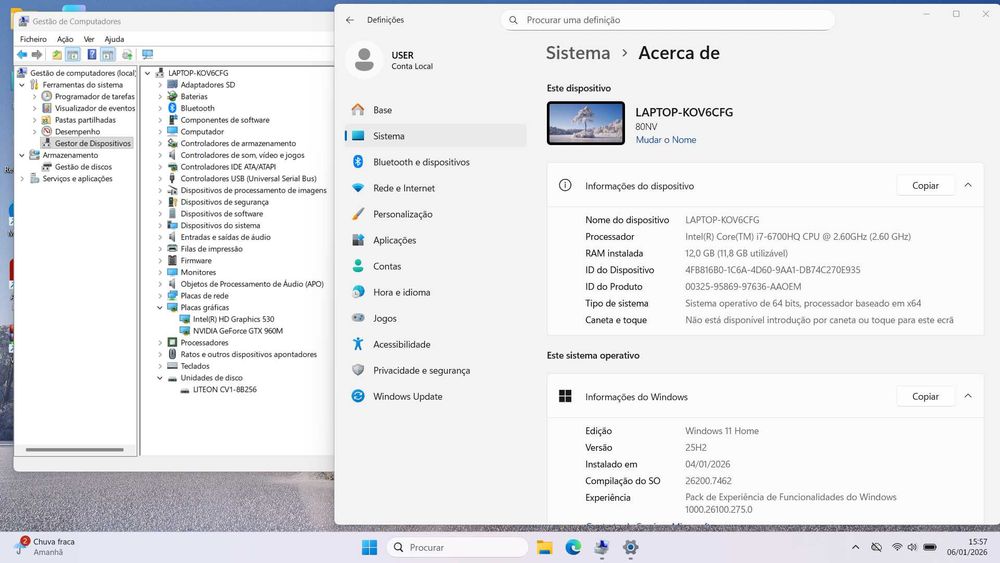Click the Settings gear taskbar icon
This screenshot has height=563, width=1000.
(630, 547)
